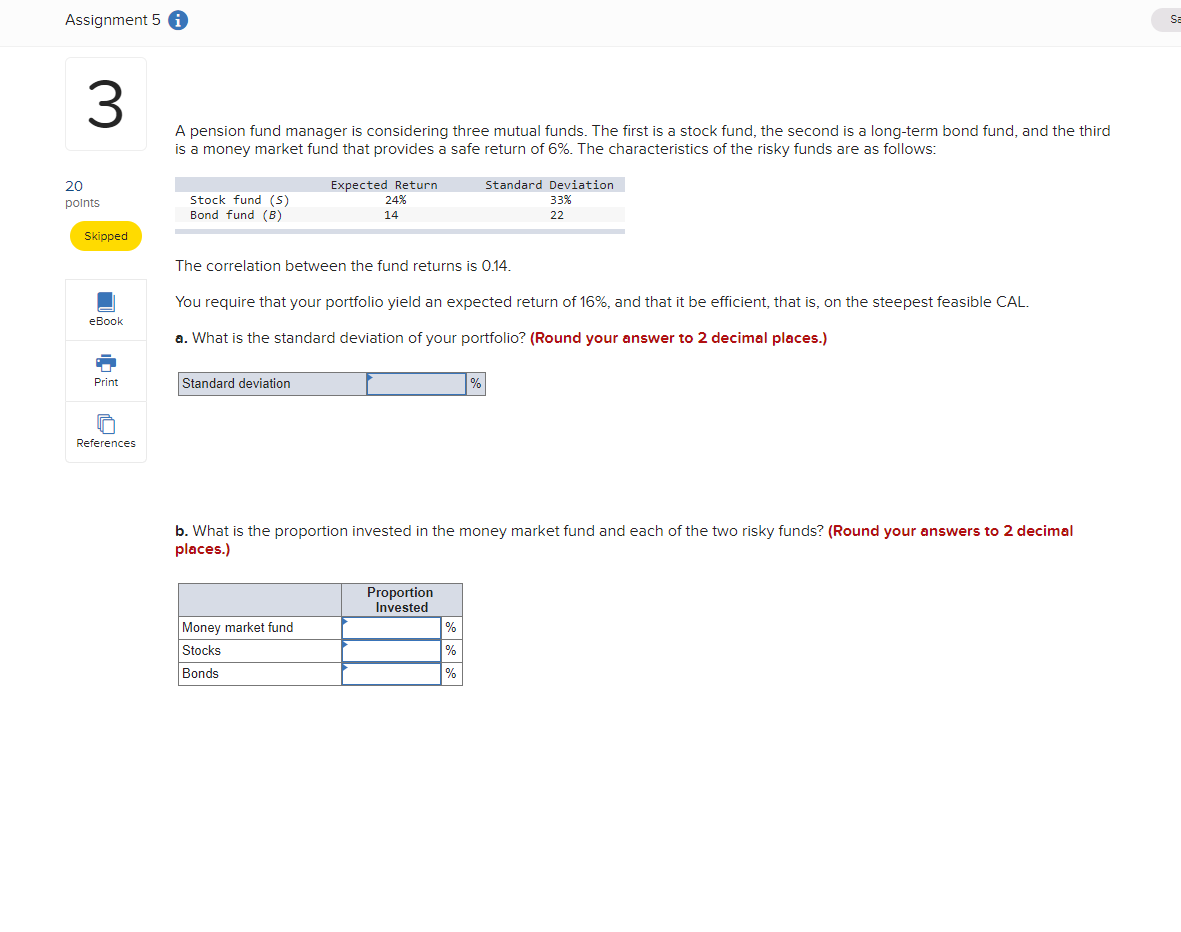Click the 'Money market fund' row label

(237, 628)
